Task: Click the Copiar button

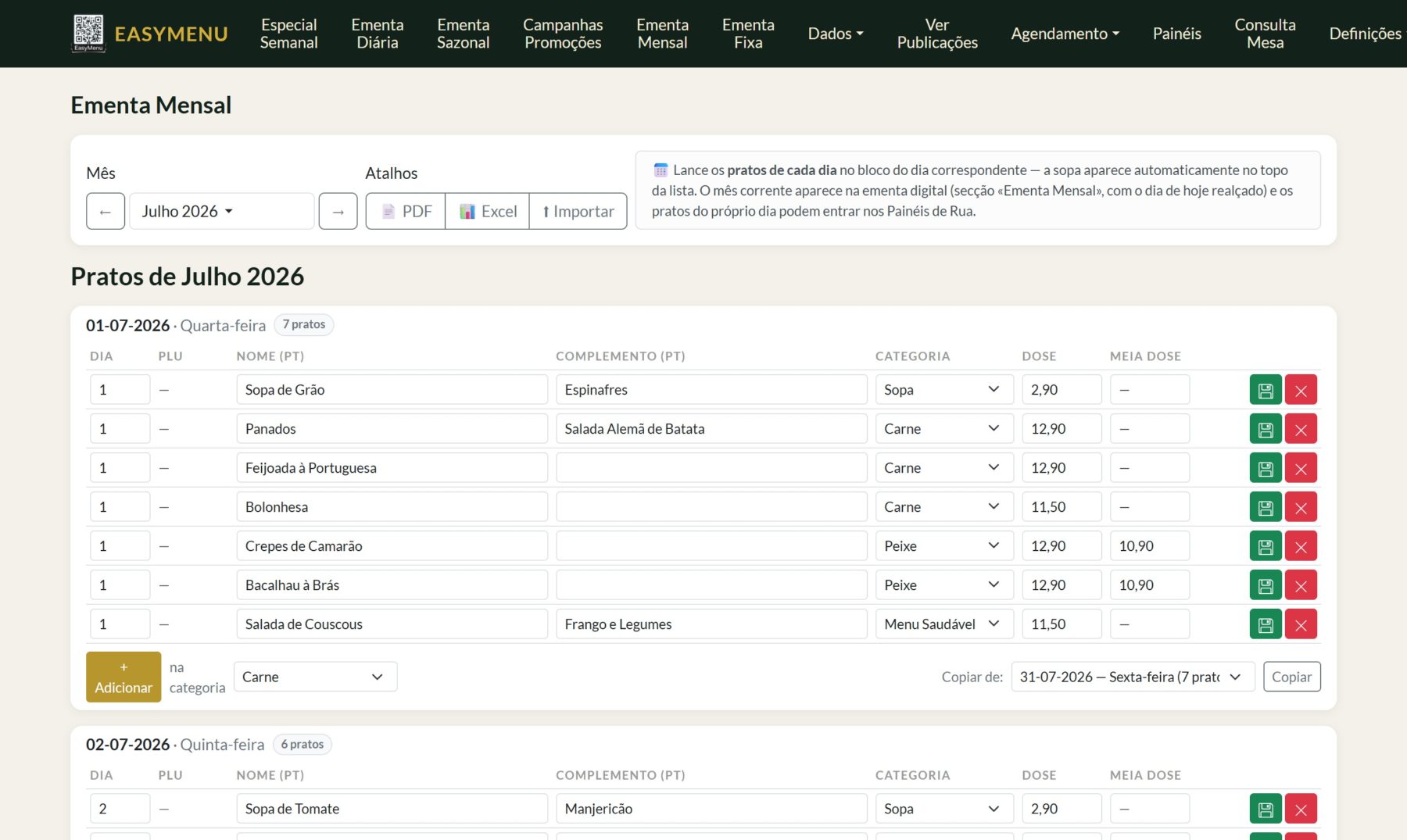Action: pos(1291,677)
